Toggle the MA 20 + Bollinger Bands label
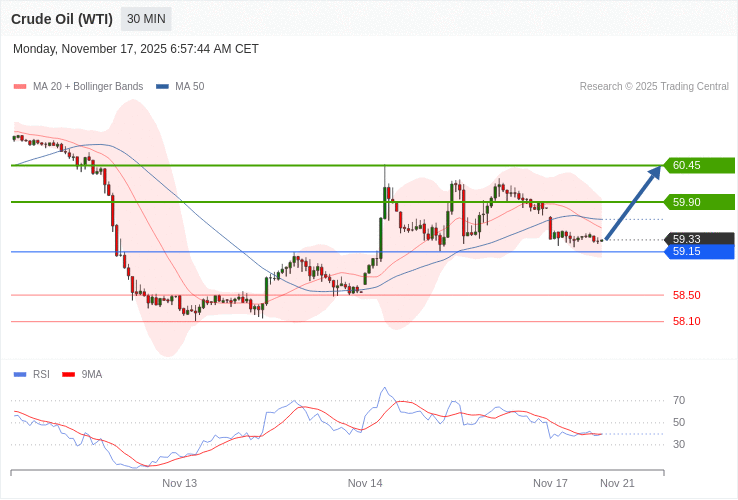738x500 pixels. [x=88, y=87]
